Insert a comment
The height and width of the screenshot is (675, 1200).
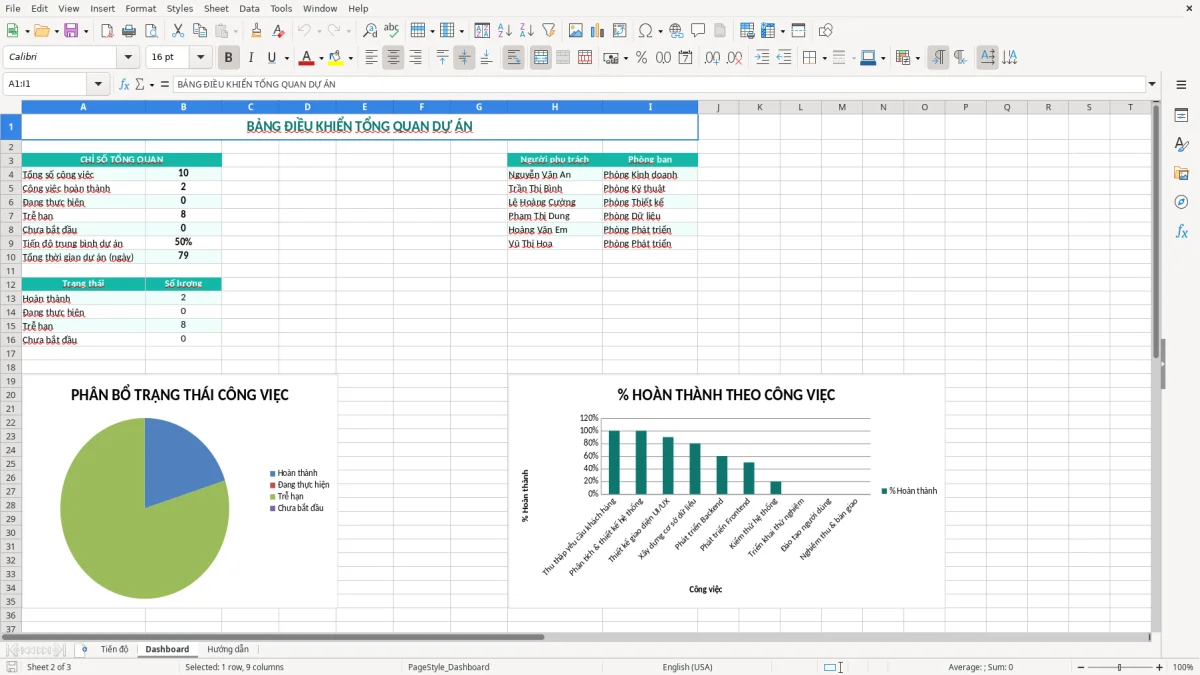[x=698, y=31]
